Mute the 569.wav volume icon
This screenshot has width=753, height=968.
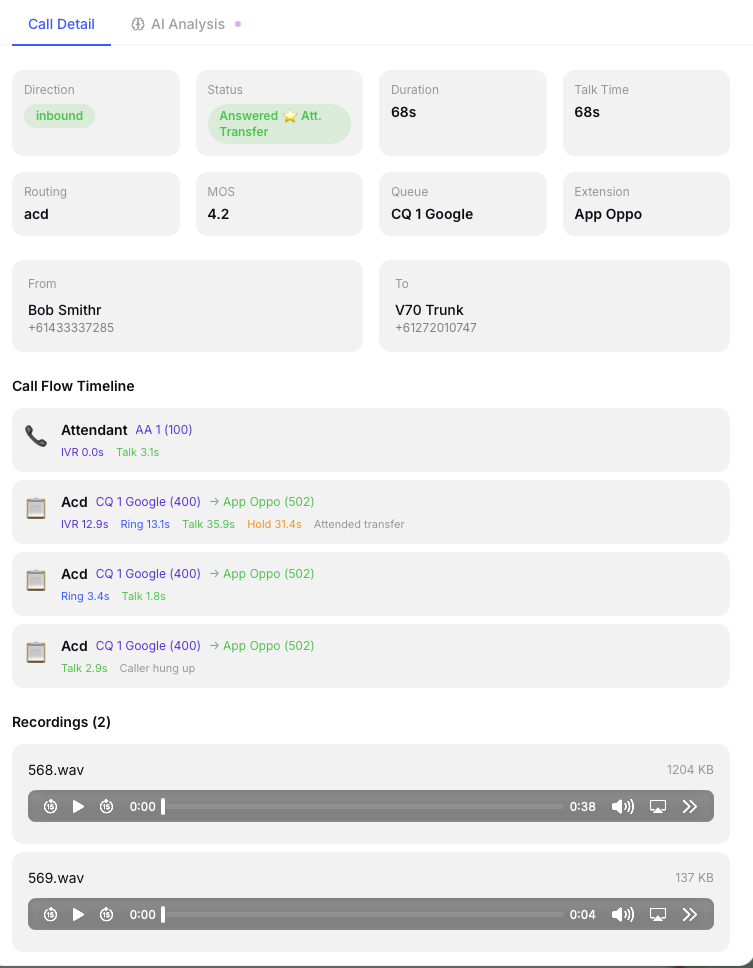point(623,914)
